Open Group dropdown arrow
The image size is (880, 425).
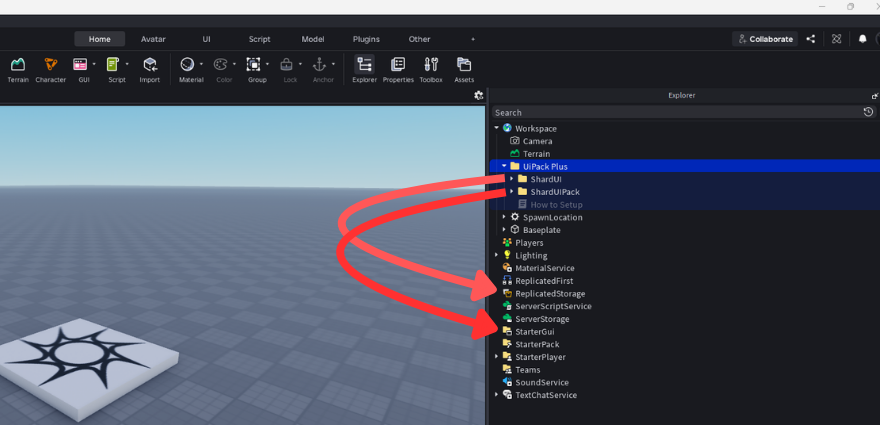(x=267, y=64)
